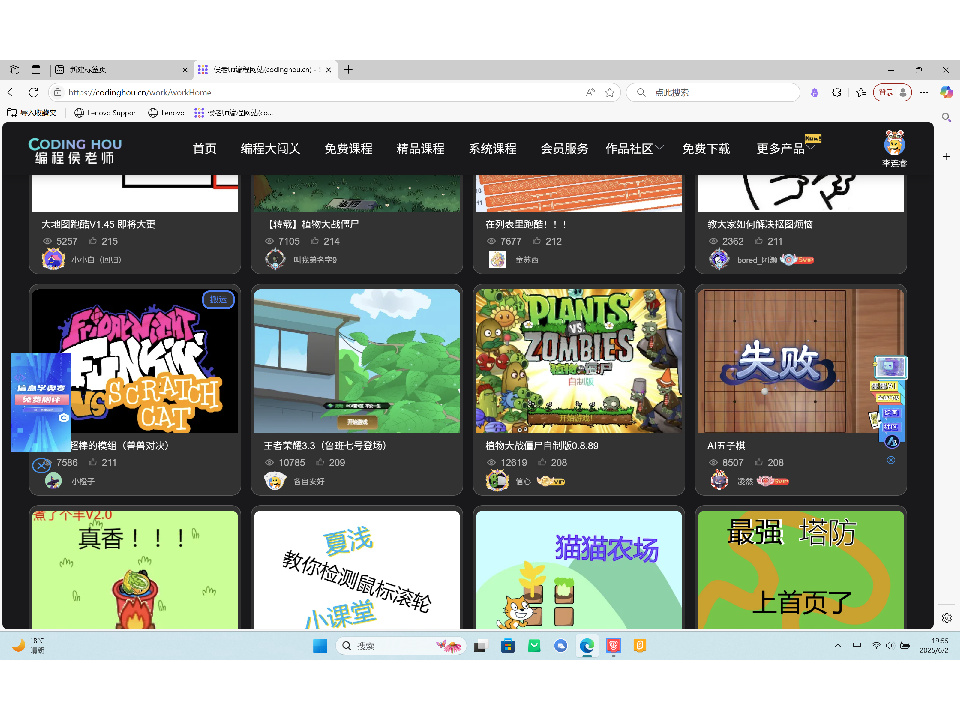Click the author avatar on the 植物大战僵尸自制版 card

click(497, 481)
